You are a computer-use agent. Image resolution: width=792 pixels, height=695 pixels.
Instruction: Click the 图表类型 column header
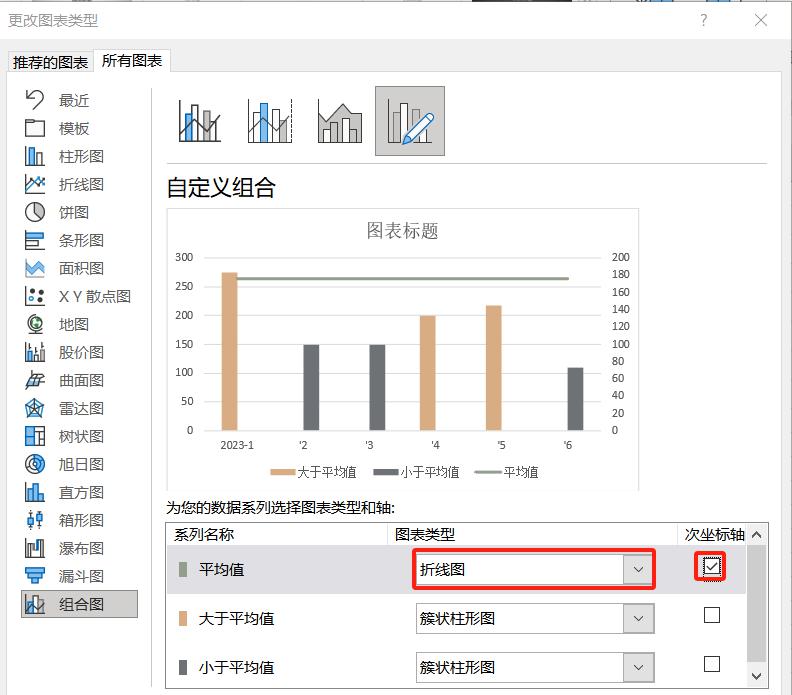click(x=425, y=534)
